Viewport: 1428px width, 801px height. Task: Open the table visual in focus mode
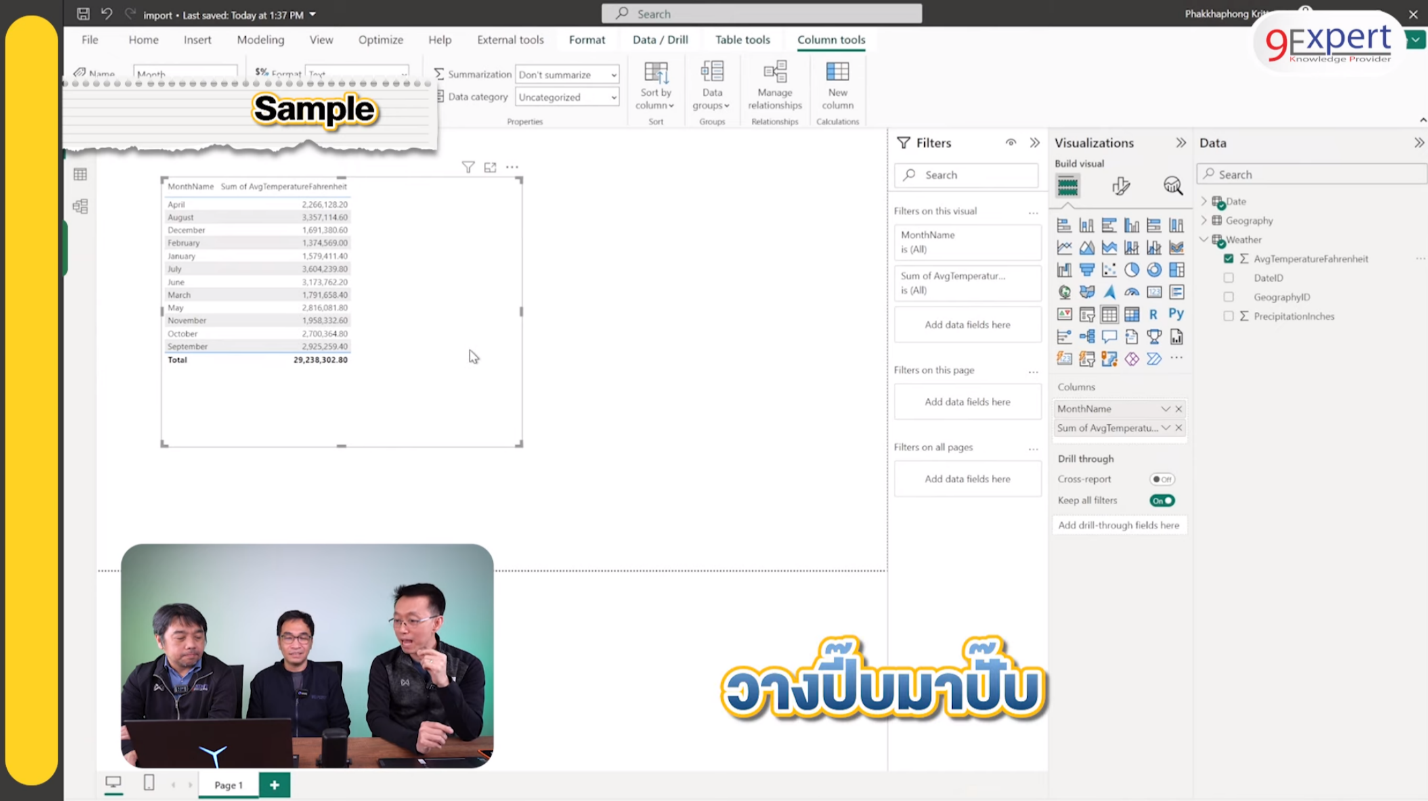point(489,167)
